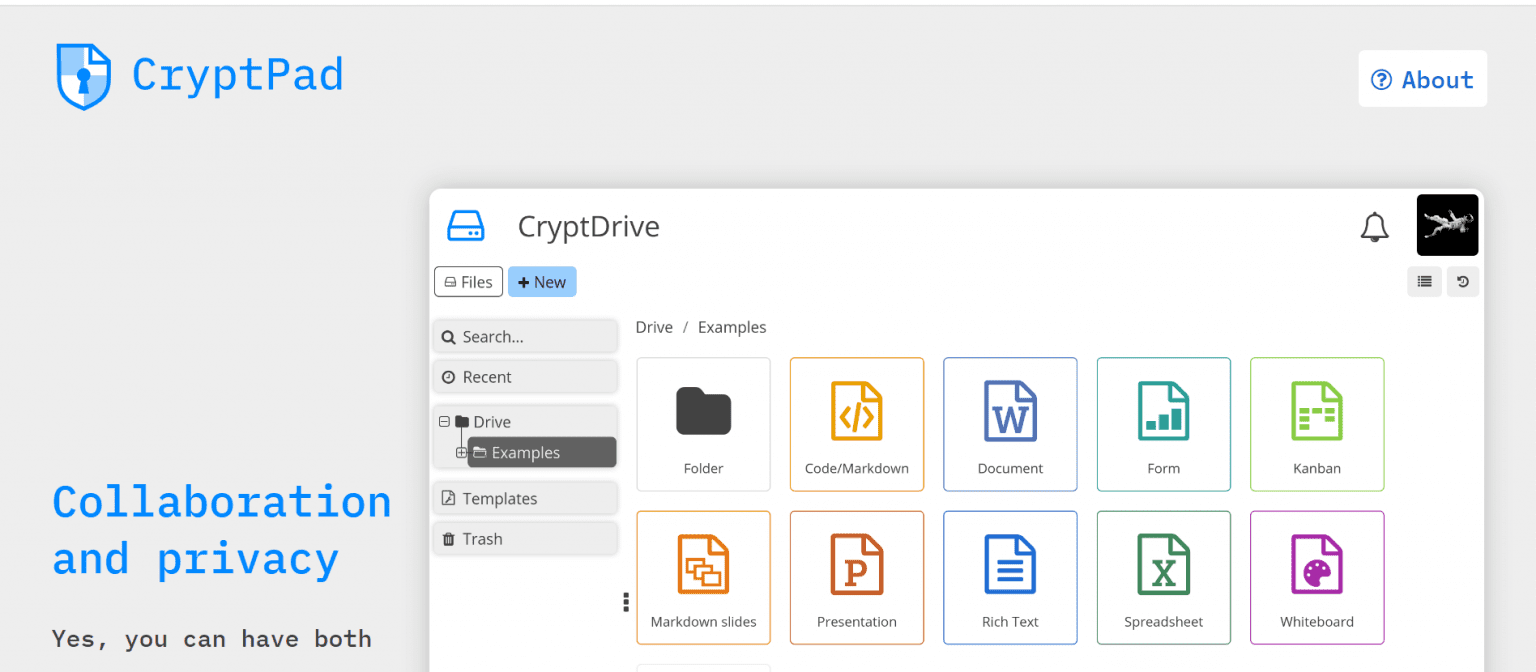Viewport: 1536px width, 672px height.
Task: Click the CryptPad shield logo
Action: click(x=83, y=76)
